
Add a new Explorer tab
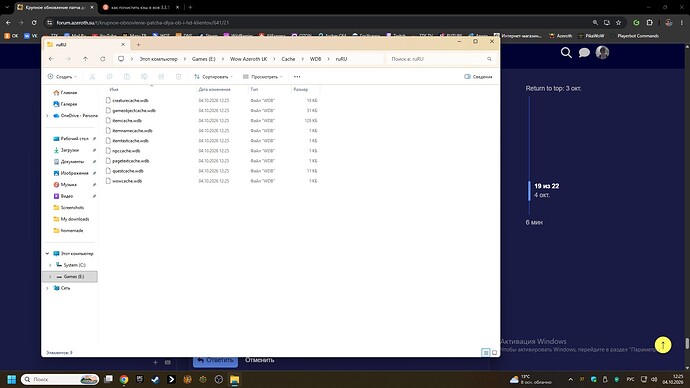[138, 44]
